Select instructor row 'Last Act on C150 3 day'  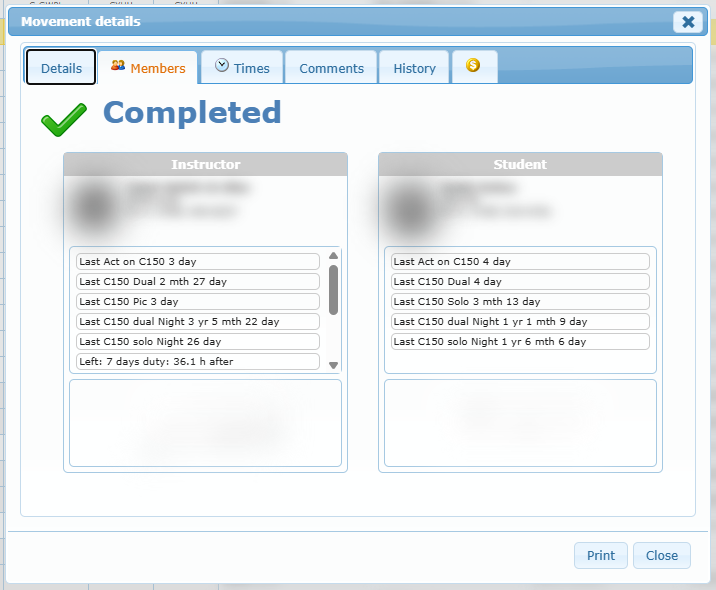click(x=198, y=262)
